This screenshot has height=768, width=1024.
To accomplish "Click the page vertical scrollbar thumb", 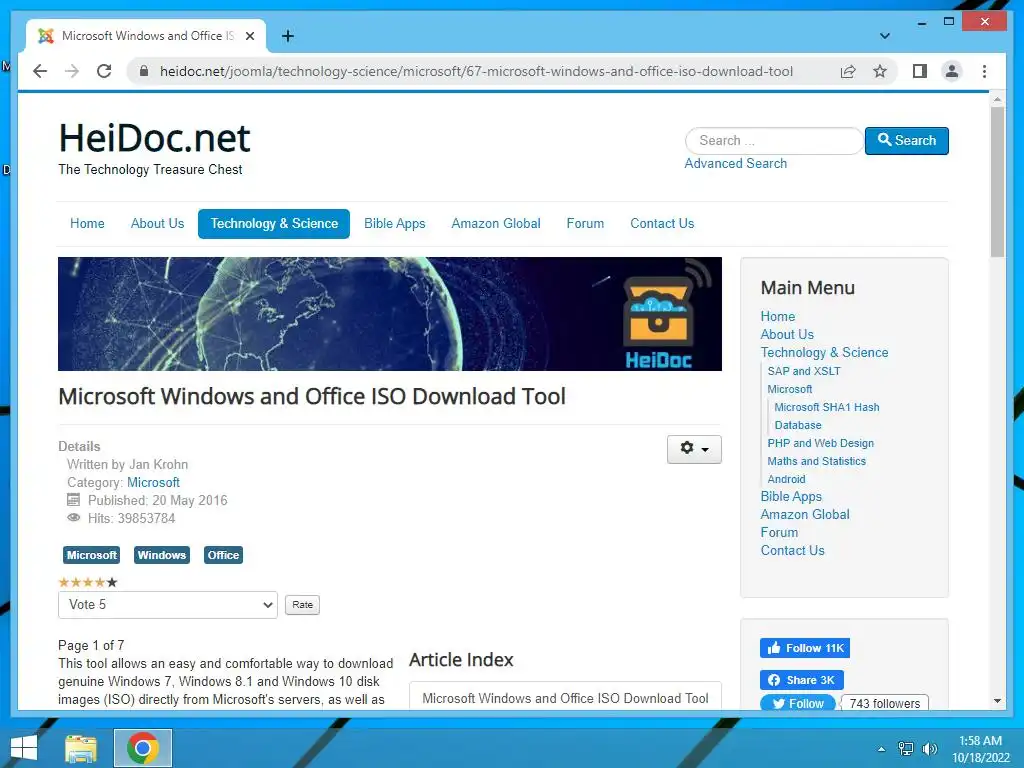I will (x=997, y=182).
